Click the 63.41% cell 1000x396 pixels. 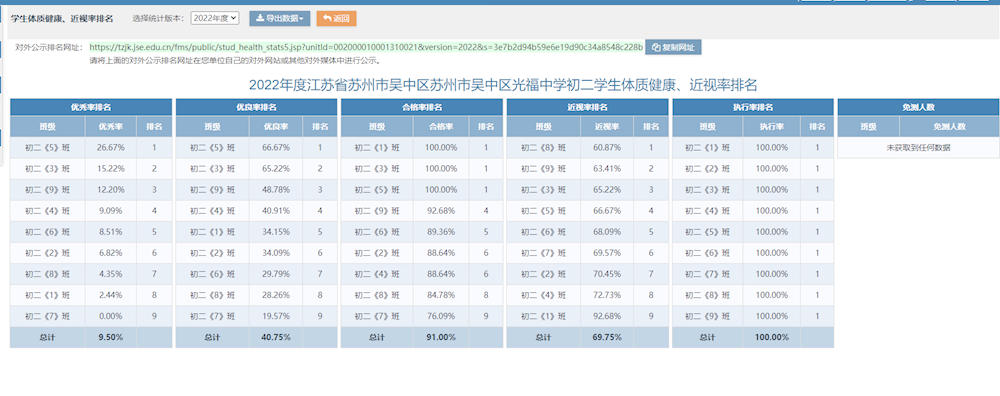607,169
